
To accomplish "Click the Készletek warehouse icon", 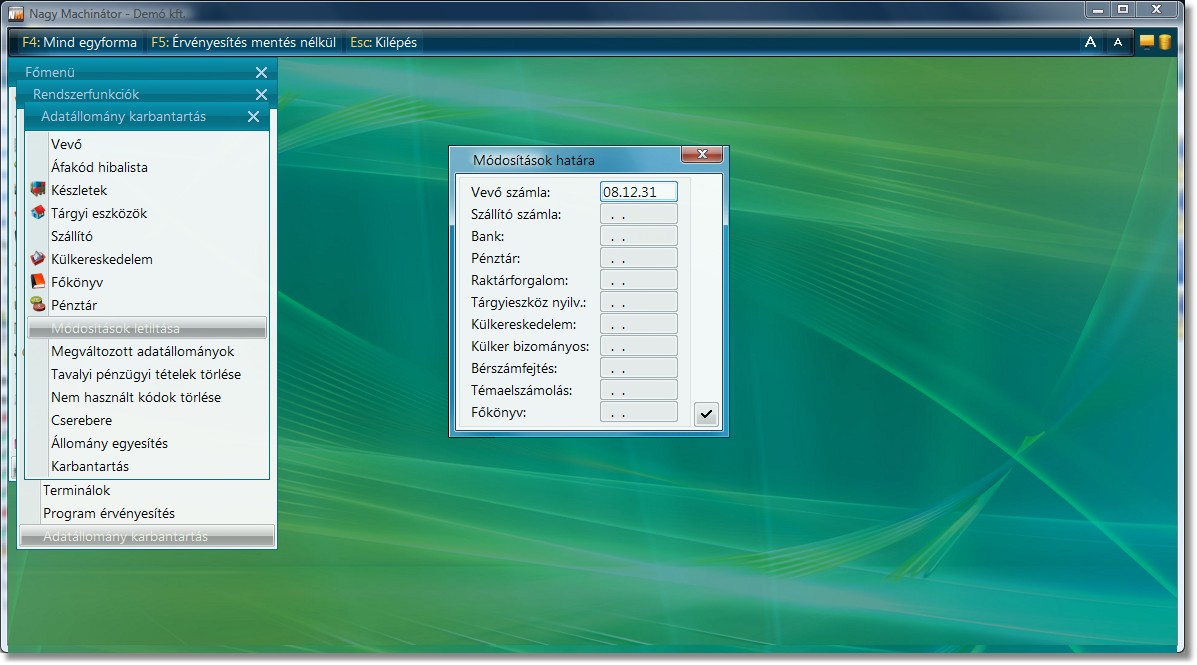I will [37, 189].
